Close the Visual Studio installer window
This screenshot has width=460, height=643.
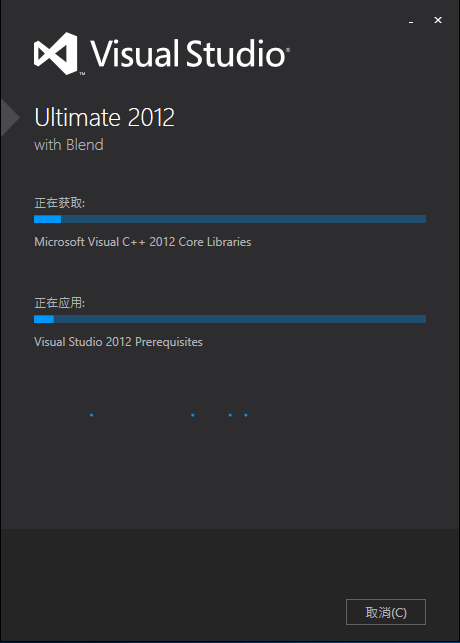[x=438, y=20]
